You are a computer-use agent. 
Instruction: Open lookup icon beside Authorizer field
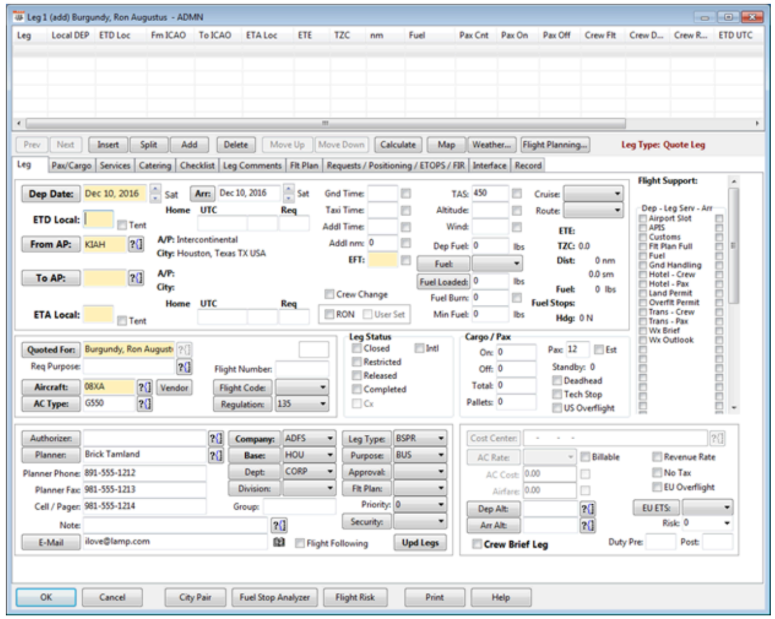(x=215, y=439)
